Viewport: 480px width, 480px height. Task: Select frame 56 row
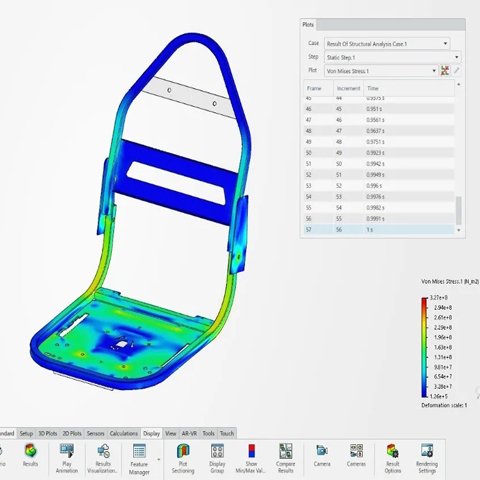tap(379, 219)
